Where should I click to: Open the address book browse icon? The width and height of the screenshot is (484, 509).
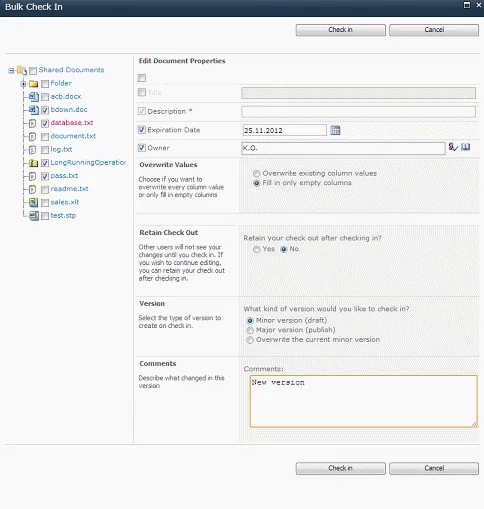click(x=466, y=147)
